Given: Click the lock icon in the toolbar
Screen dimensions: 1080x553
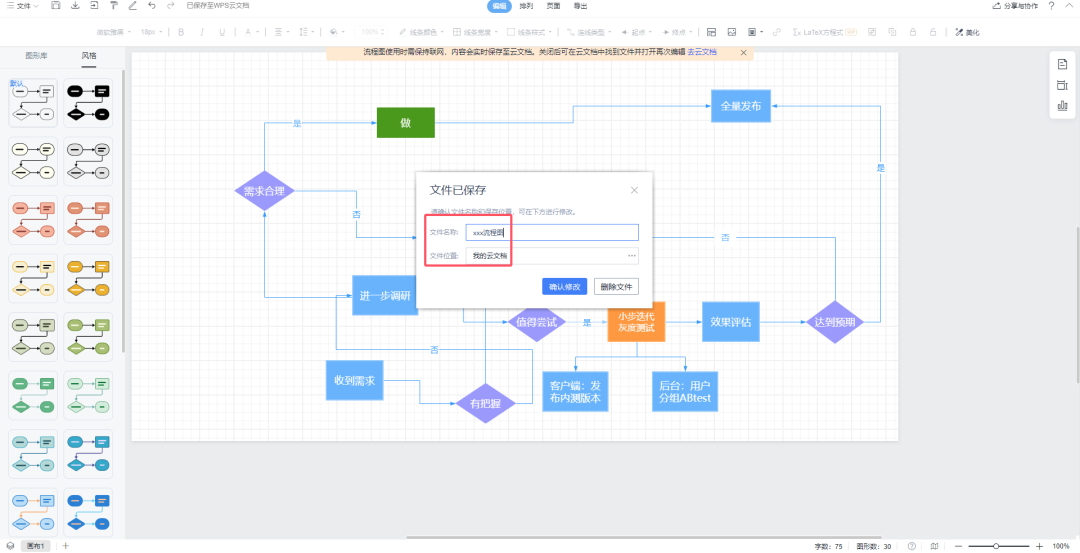Looking at the screenshot, I should [x=913, y=32].
